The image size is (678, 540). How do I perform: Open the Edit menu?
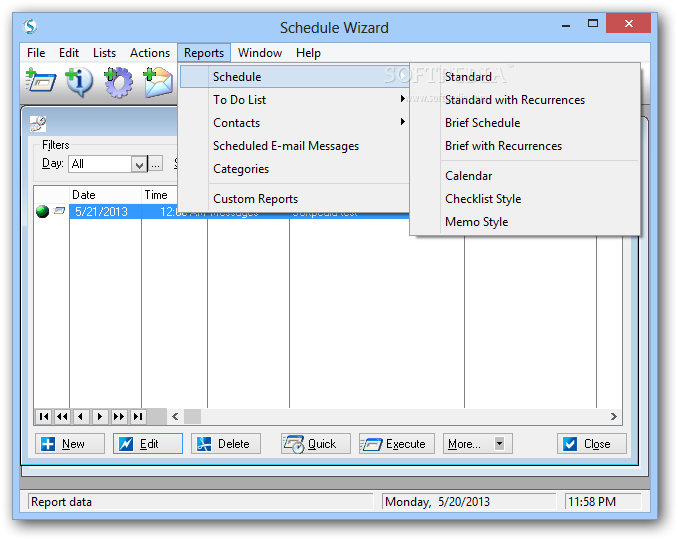(x=69, y=53)
